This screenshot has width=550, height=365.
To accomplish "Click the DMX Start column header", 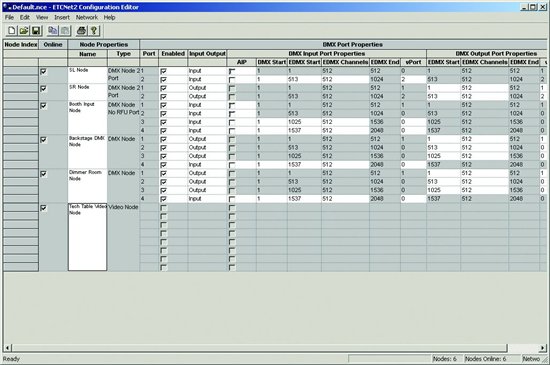I will click(271, 62).
